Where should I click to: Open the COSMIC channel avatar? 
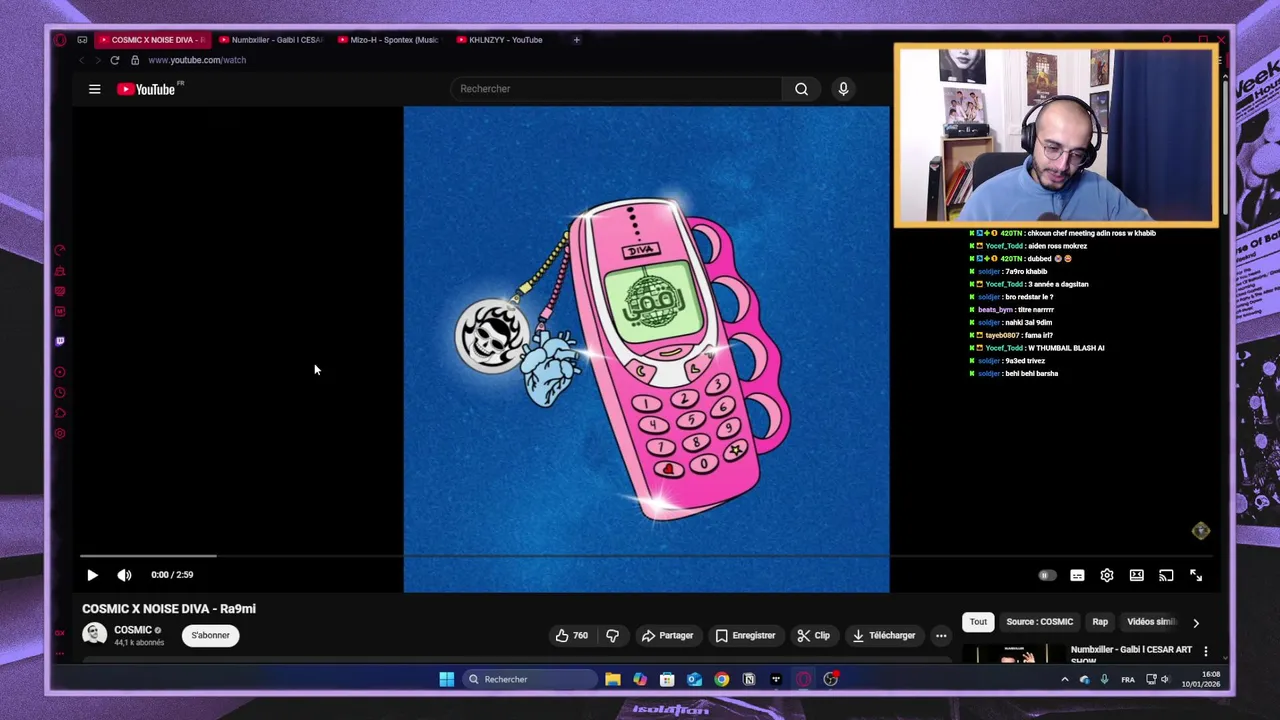95,634
